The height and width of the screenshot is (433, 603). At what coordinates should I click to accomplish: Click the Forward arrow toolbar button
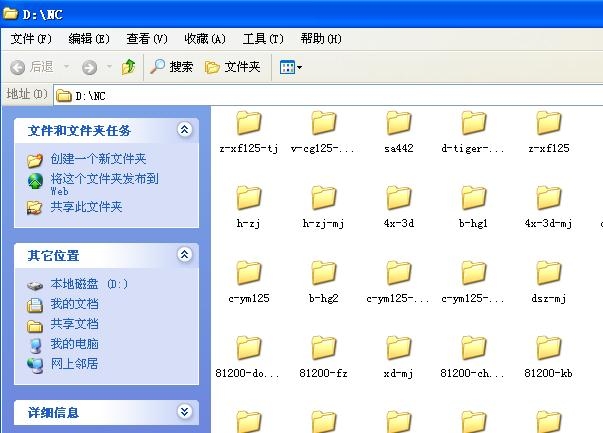pos(89,68)
